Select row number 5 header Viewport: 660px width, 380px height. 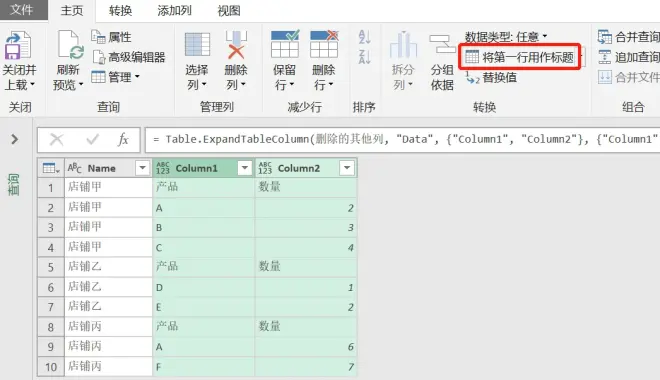(x=51, y=267)
